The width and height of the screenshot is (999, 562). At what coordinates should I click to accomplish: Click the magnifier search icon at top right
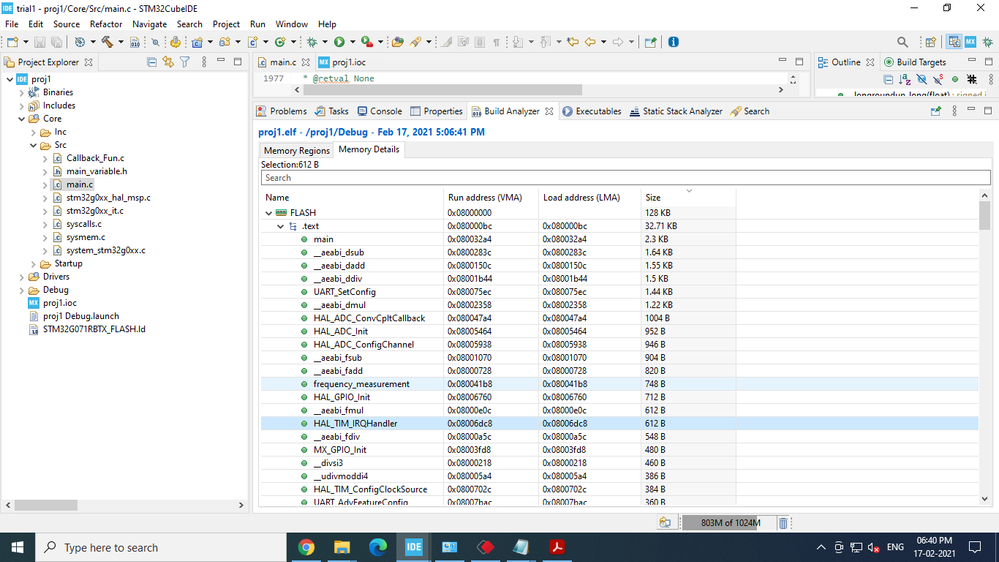pyautogui.click(x=902, y=42)
